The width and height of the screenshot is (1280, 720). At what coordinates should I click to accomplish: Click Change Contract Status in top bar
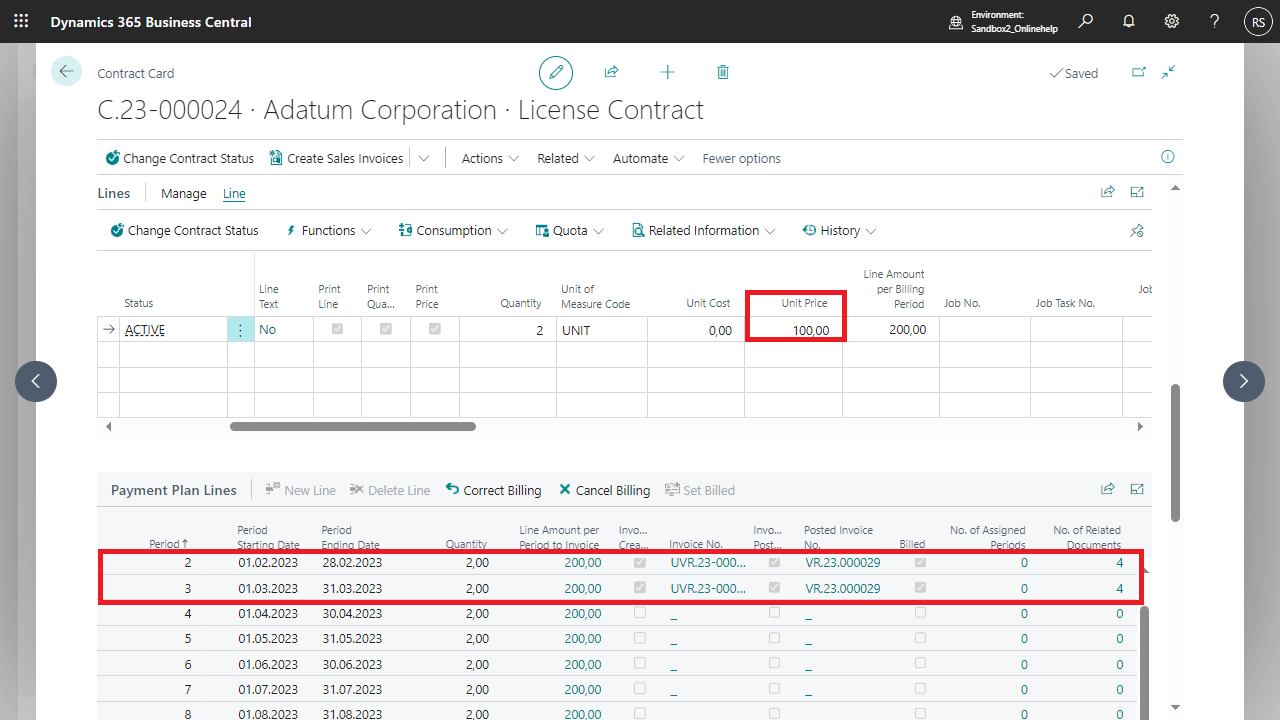pyautogui.click(x=180, y=158)
